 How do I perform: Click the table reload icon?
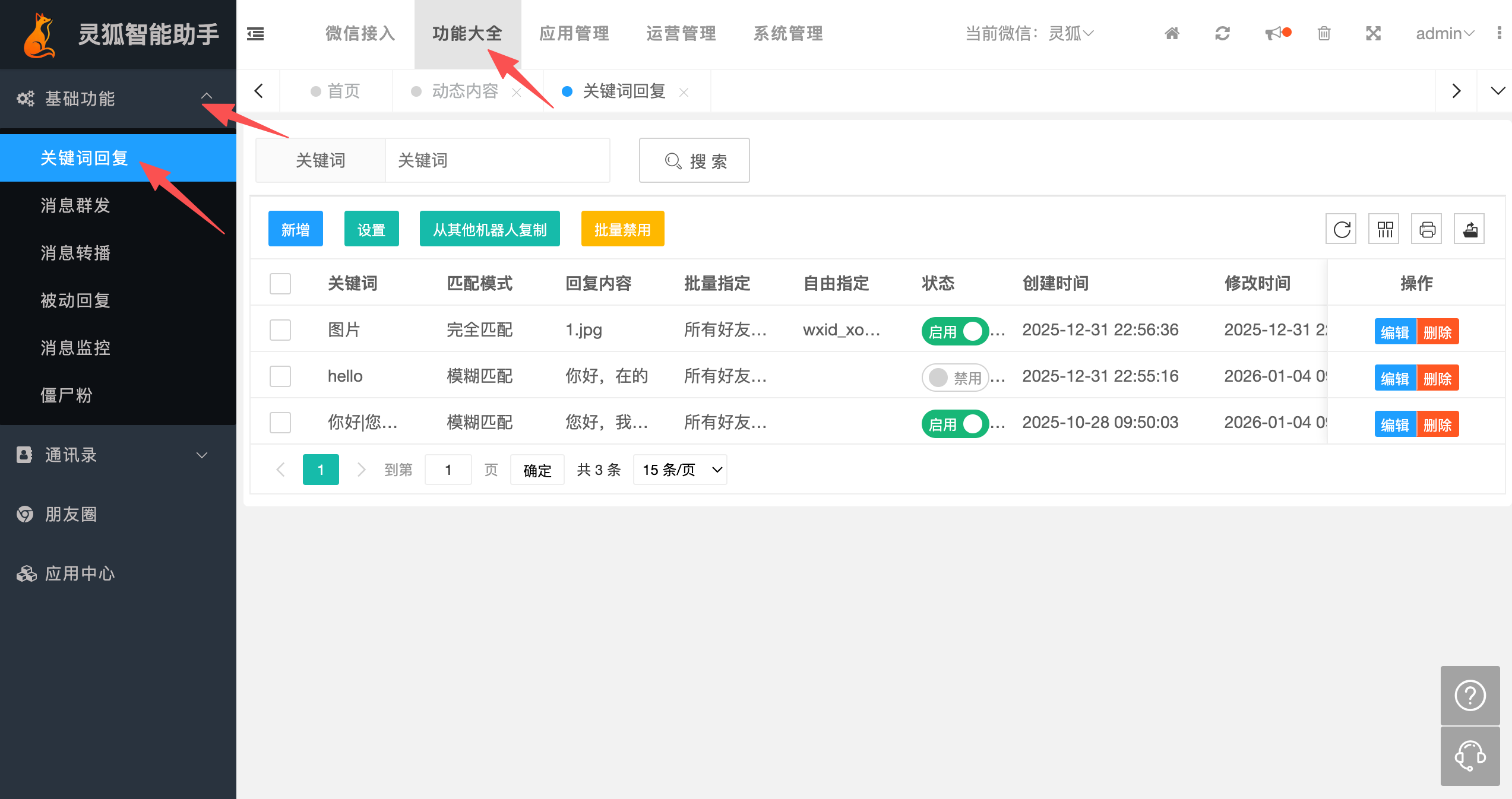click(1341, 229)
